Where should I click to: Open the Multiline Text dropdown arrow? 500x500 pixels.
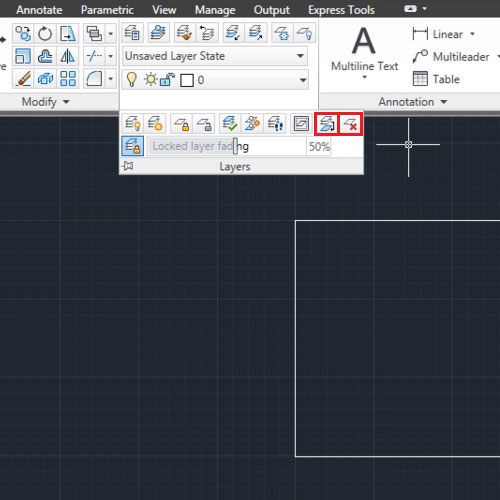pyautogui.click(x=364, y=77)
